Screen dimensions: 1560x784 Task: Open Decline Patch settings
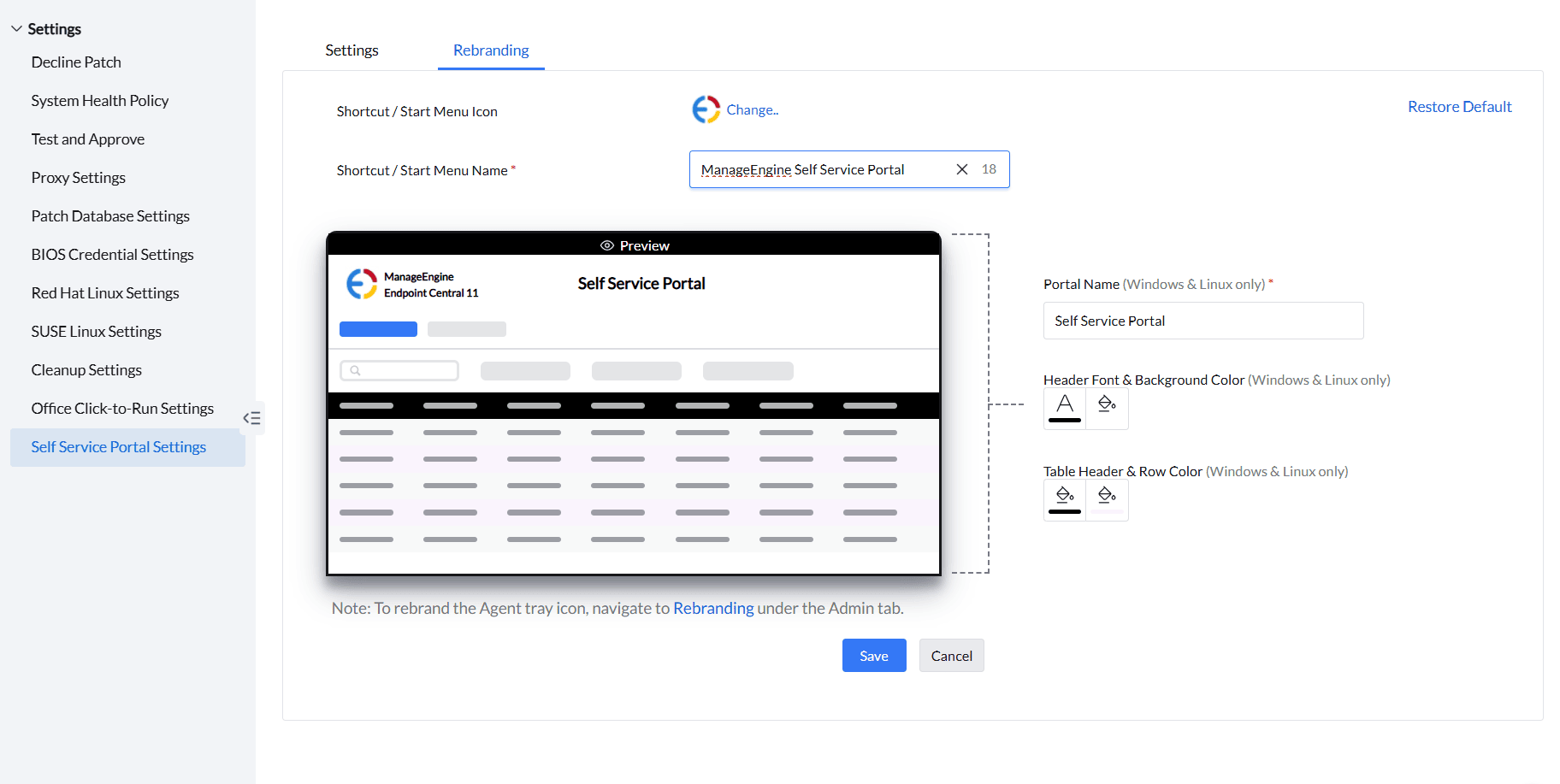[76, 62]
